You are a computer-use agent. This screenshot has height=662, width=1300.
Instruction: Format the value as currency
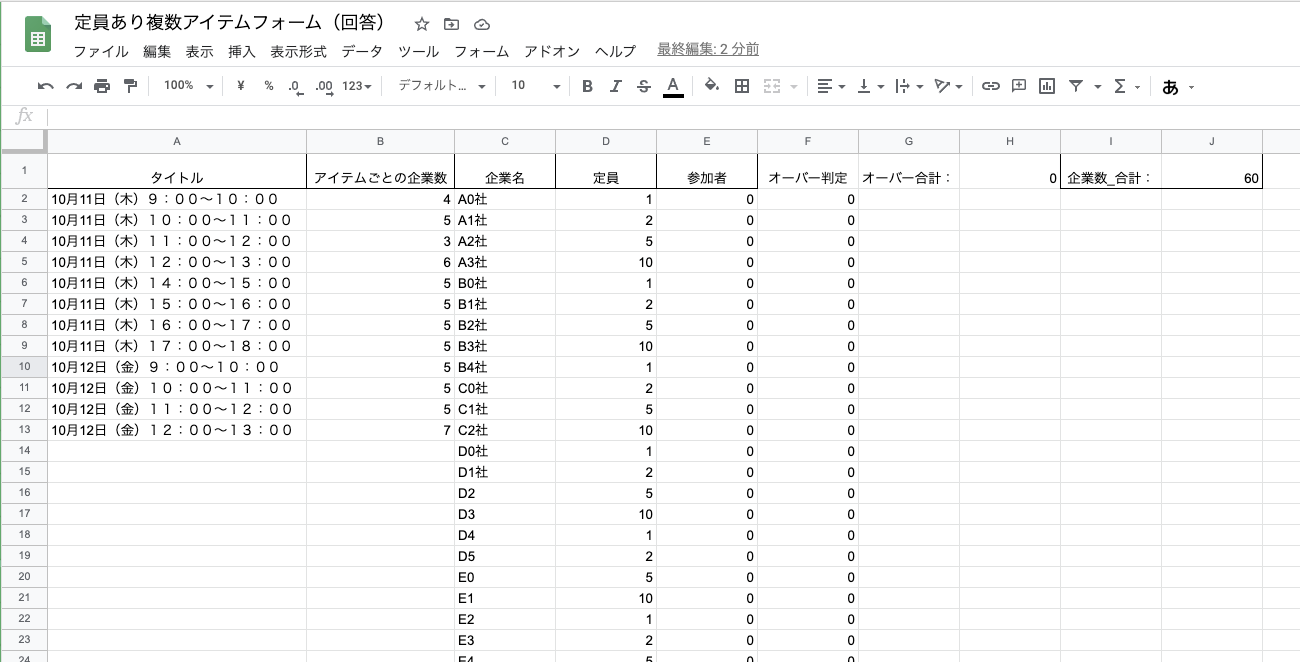(241, 86)
